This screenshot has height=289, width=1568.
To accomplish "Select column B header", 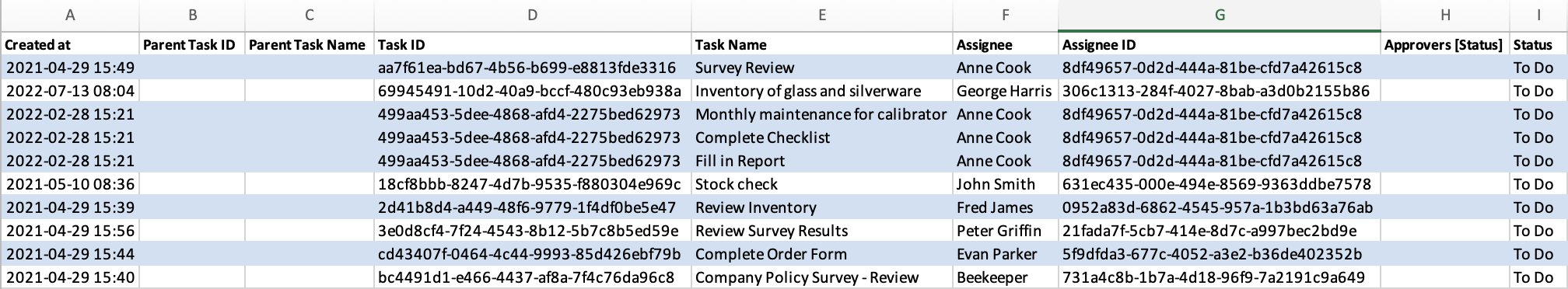I will point(192,15).
